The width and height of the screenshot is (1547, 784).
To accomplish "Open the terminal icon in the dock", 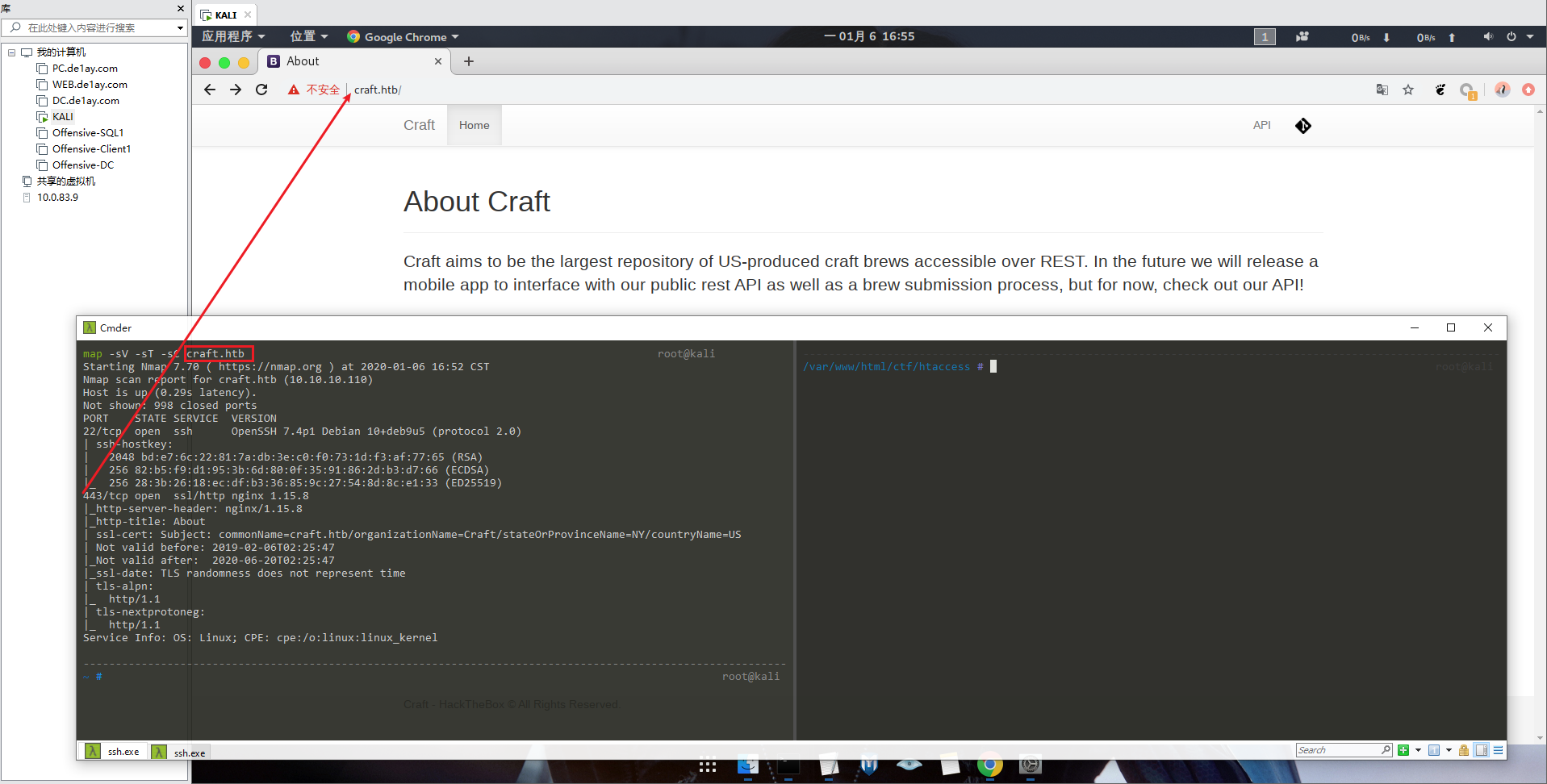I will pos(788,765).
